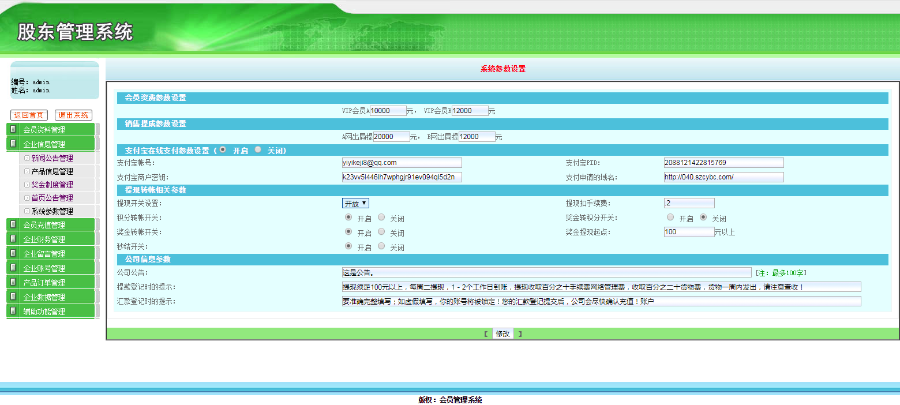Set 奖金转账开关 to 关闭
The image size is (900, 405).
[382, 232]
